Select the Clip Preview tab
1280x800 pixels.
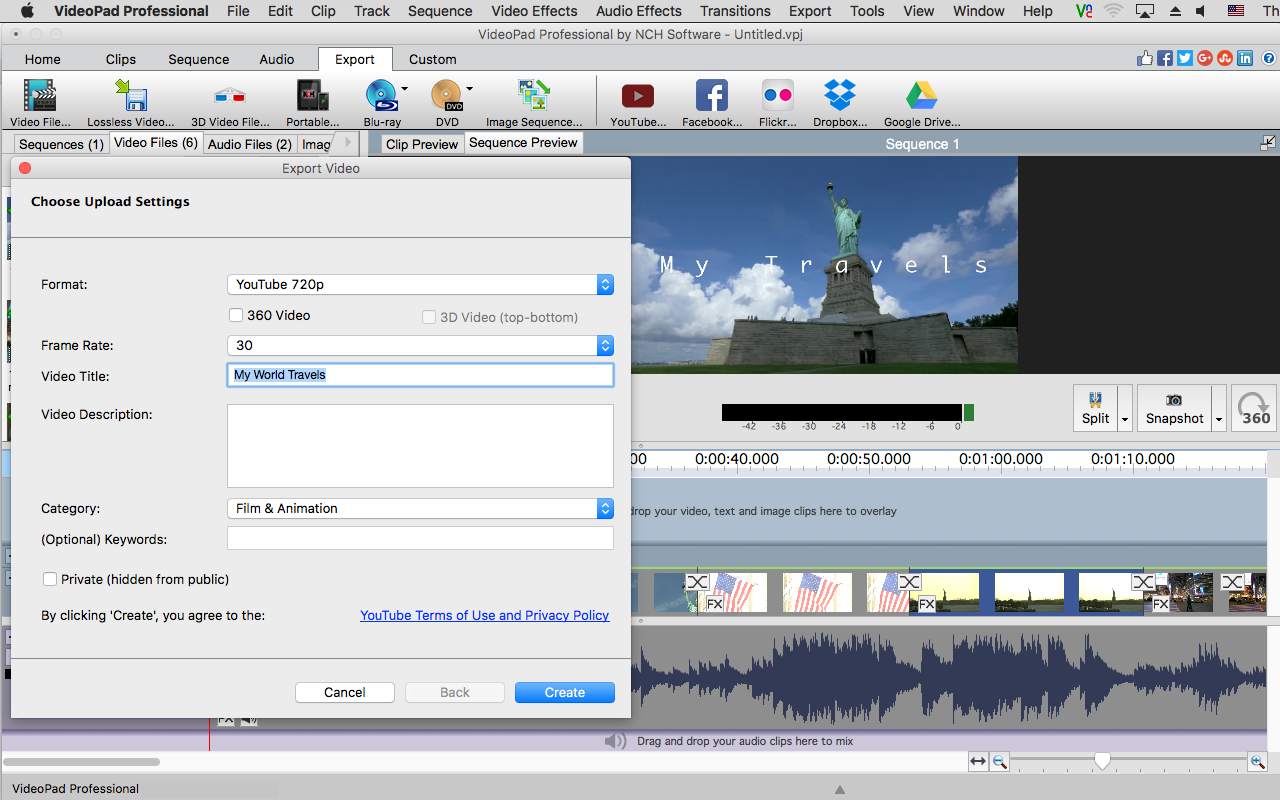pos(422,144)
